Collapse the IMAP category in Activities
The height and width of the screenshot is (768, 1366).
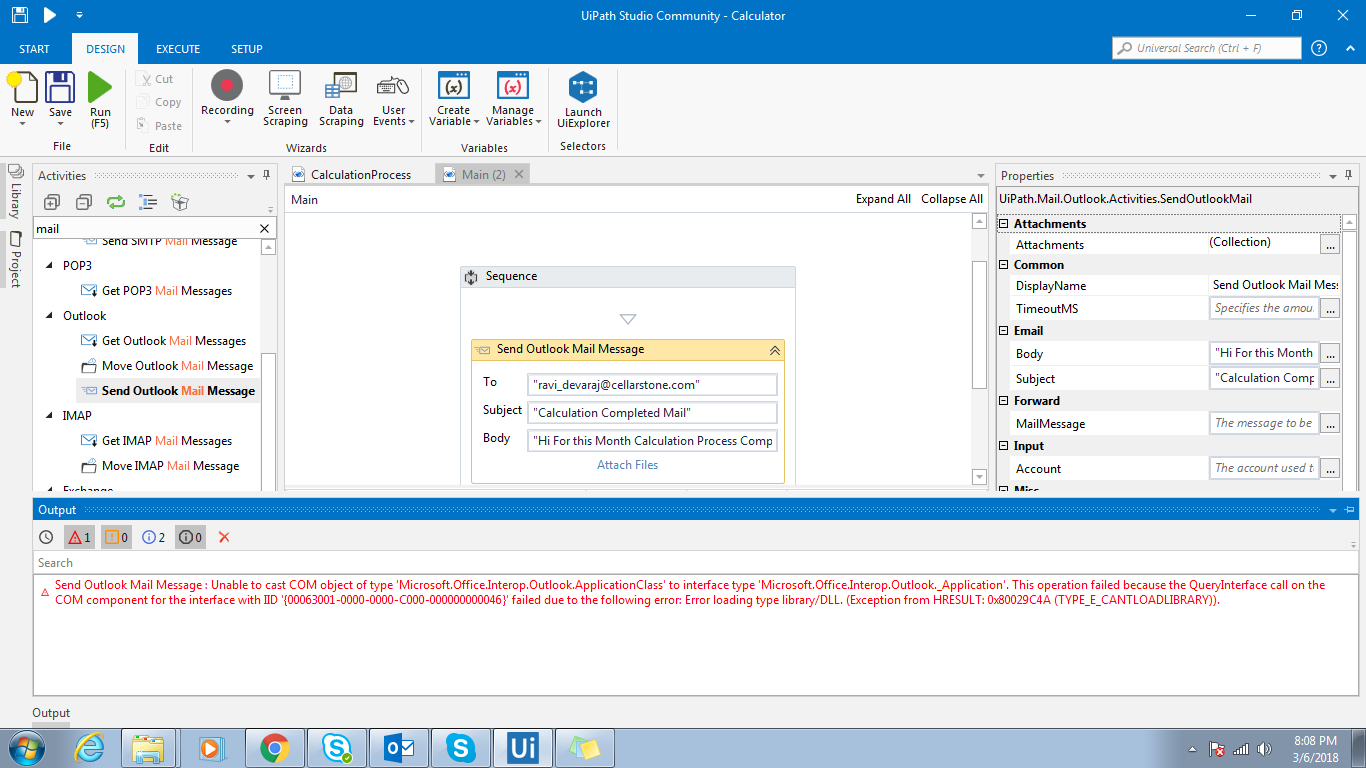[x=50, y=416]
